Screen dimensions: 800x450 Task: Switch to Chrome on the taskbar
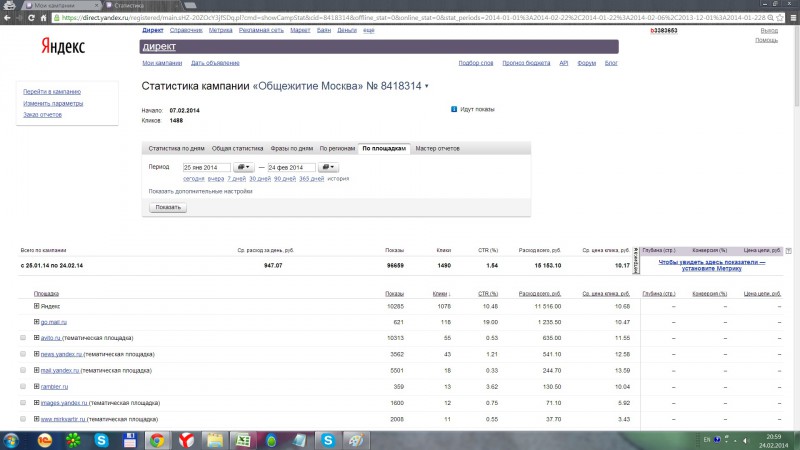(x=157, y=440)
